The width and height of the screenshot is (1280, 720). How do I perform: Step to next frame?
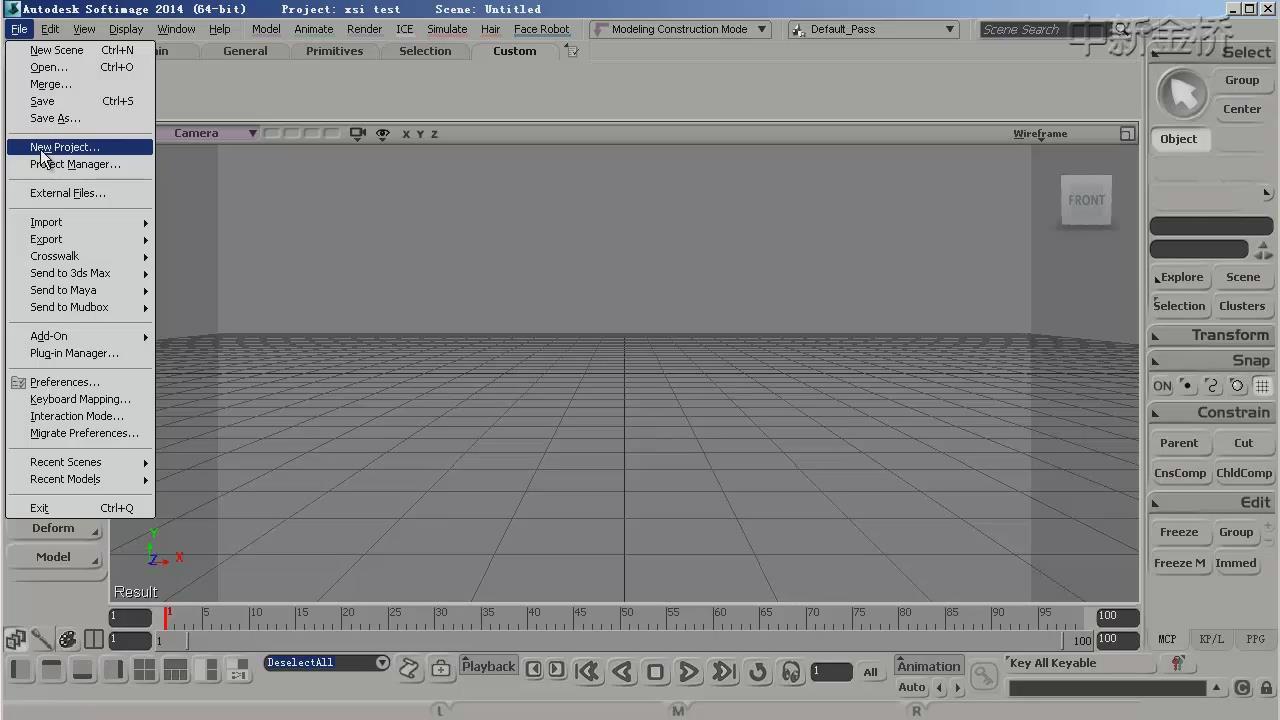click(556, 669)
